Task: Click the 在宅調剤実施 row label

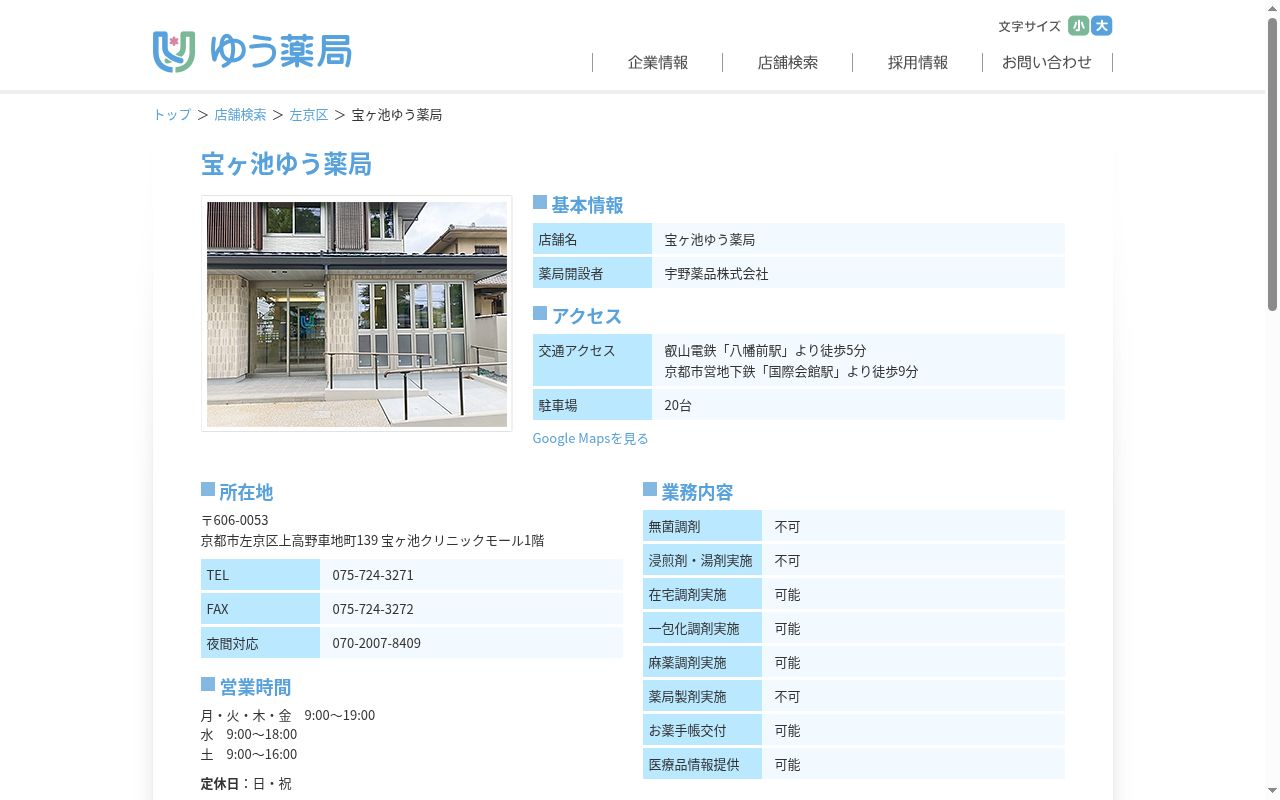Action: click(703, 594)
